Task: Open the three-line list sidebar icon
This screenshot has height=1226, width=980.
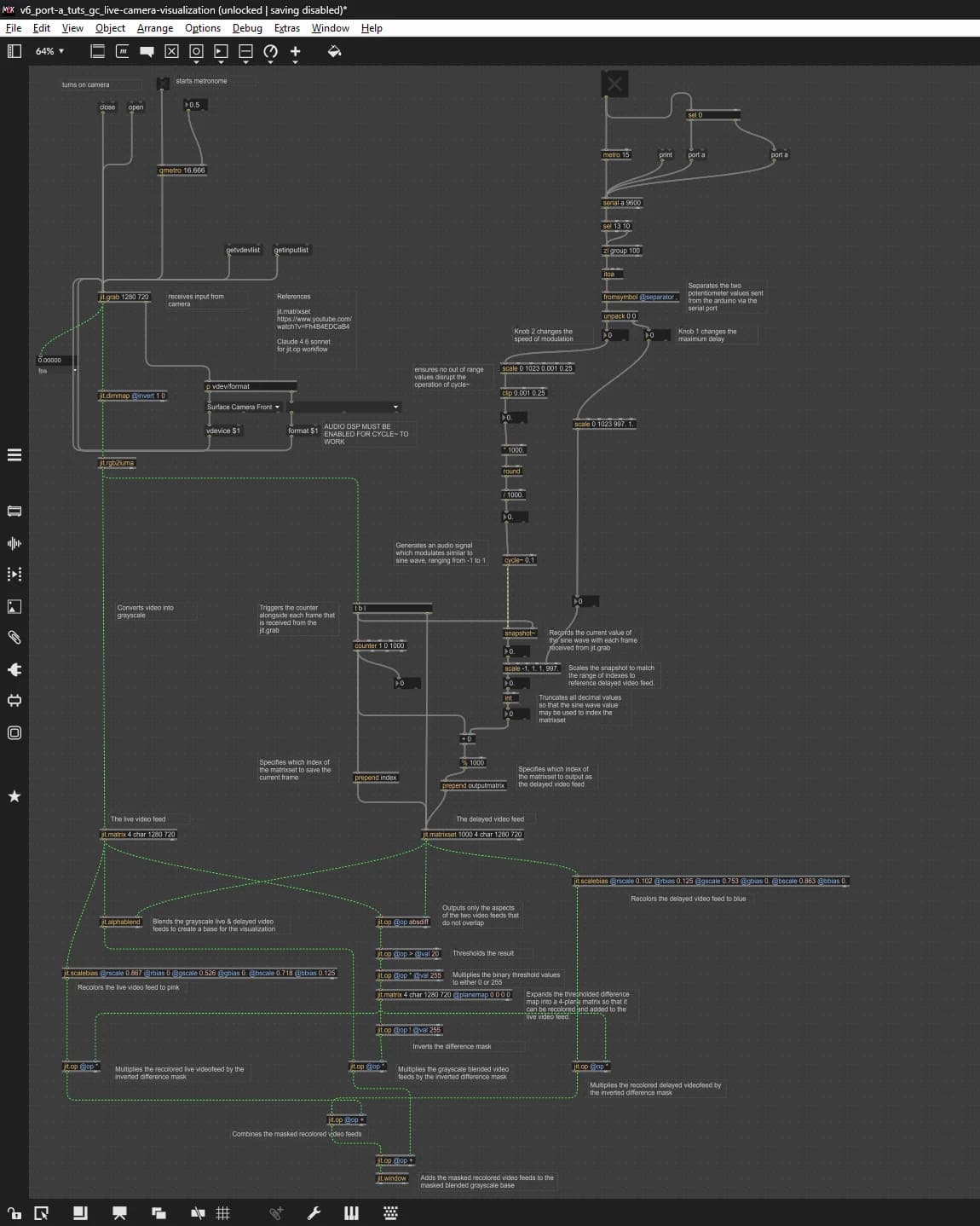Action: (14, 454)
